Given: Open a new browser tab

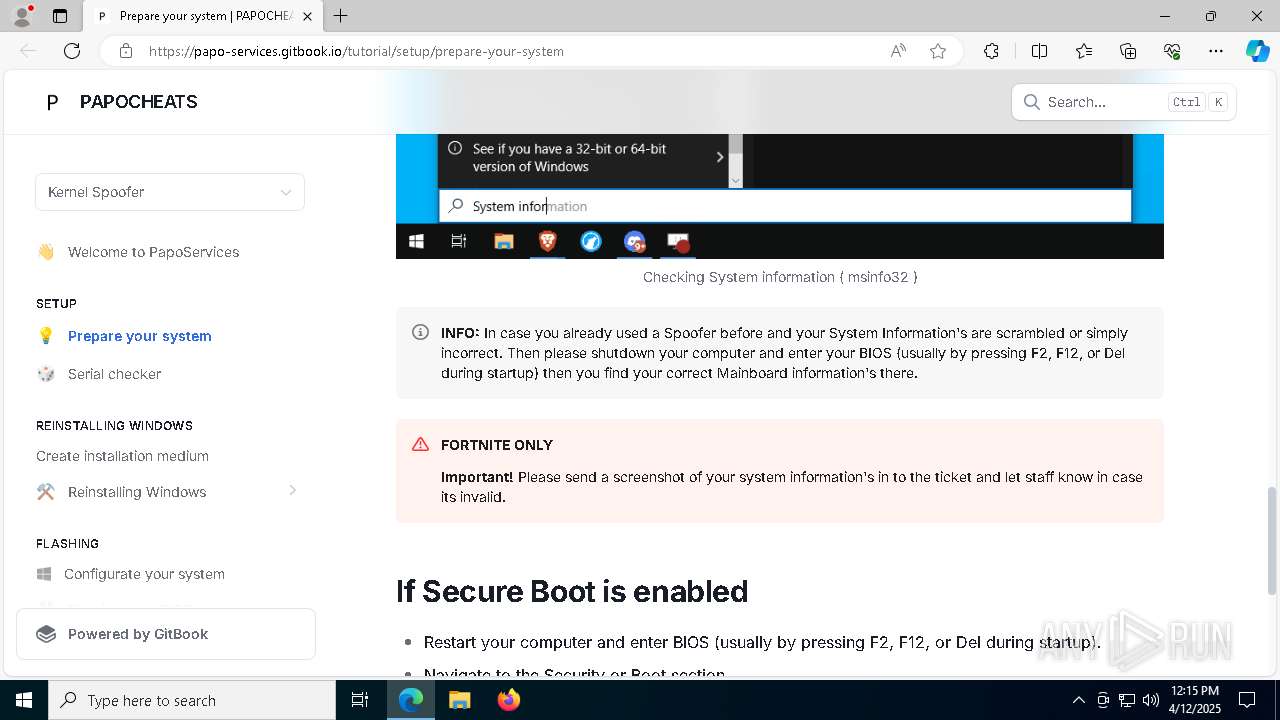Looking at the screenshot, I should tap(341, 16).
